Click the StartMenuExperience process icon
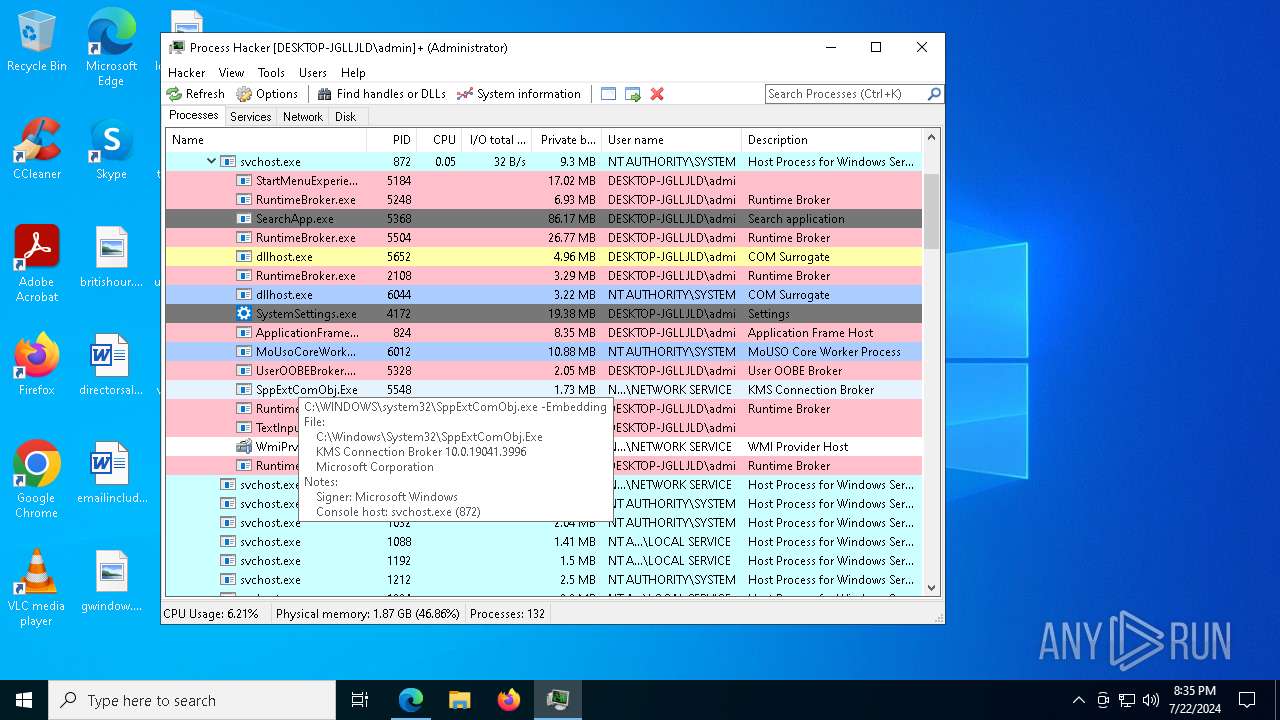This screenshot has width=1280, height=720. (x=244, y=181)
